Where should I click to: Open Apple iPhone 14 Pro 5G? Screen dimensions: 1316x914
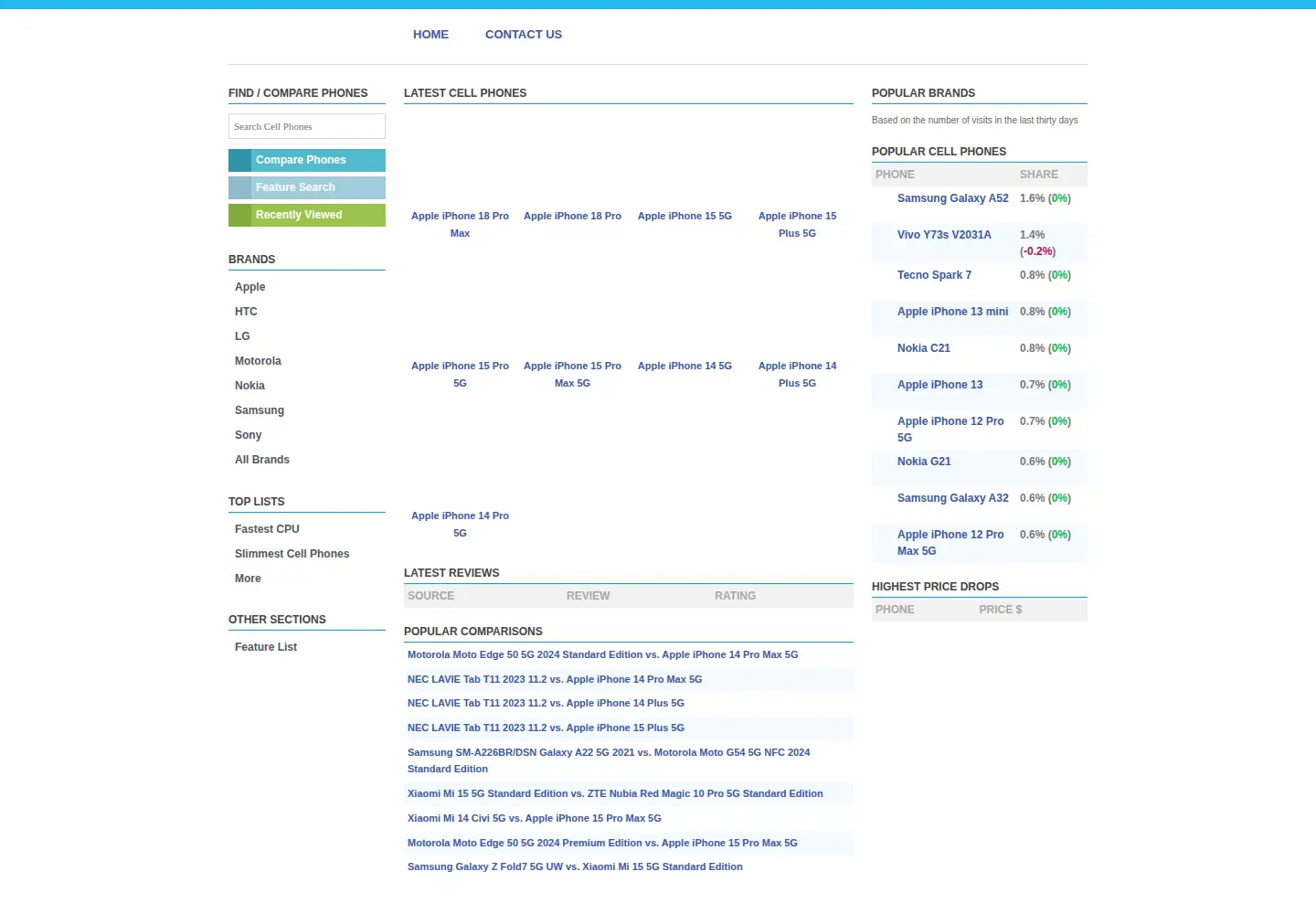pyautogui.click(x=460, y=525)
